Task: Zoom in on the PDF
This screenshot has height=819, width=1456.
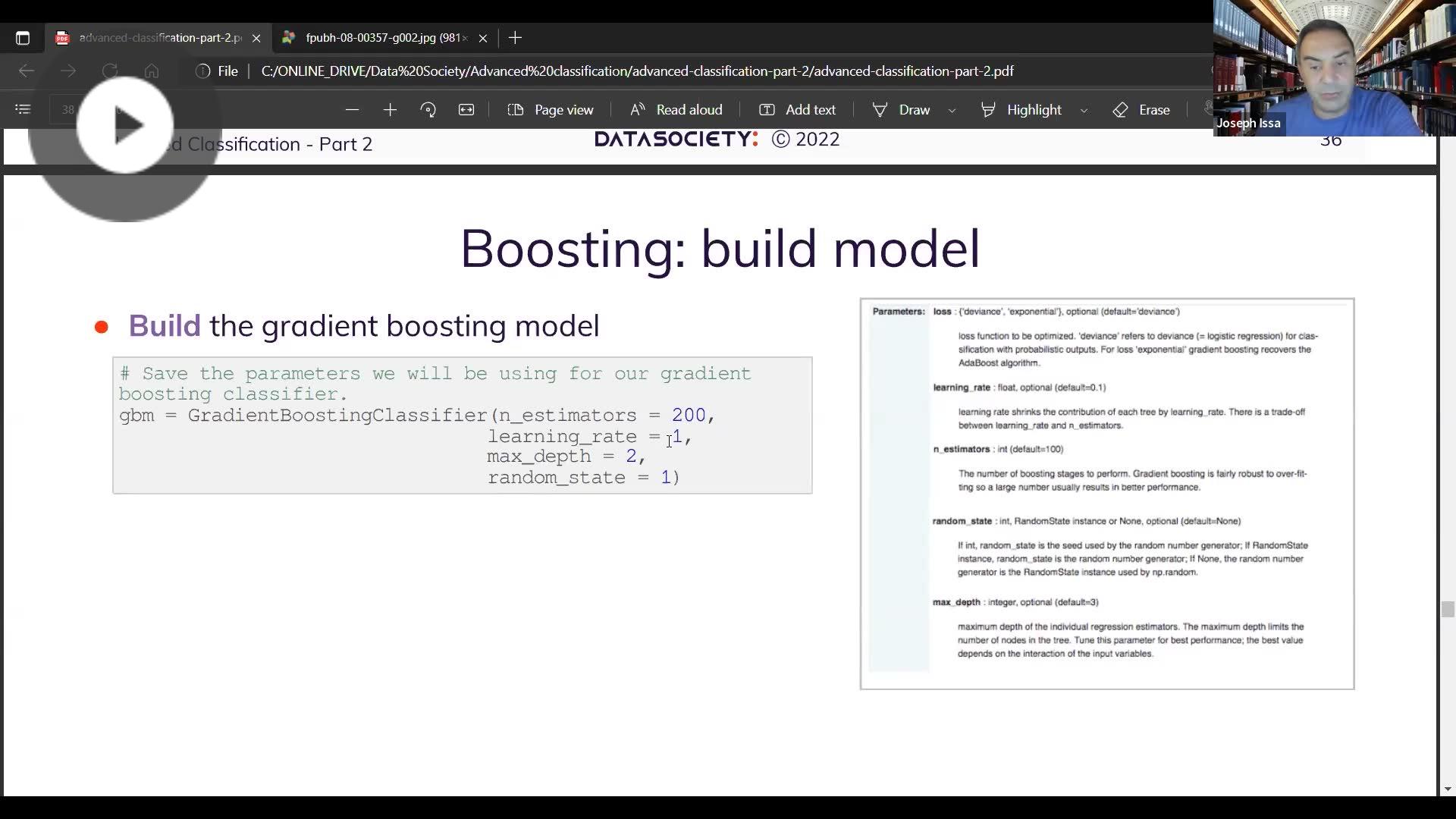Action: coord(390,109)
